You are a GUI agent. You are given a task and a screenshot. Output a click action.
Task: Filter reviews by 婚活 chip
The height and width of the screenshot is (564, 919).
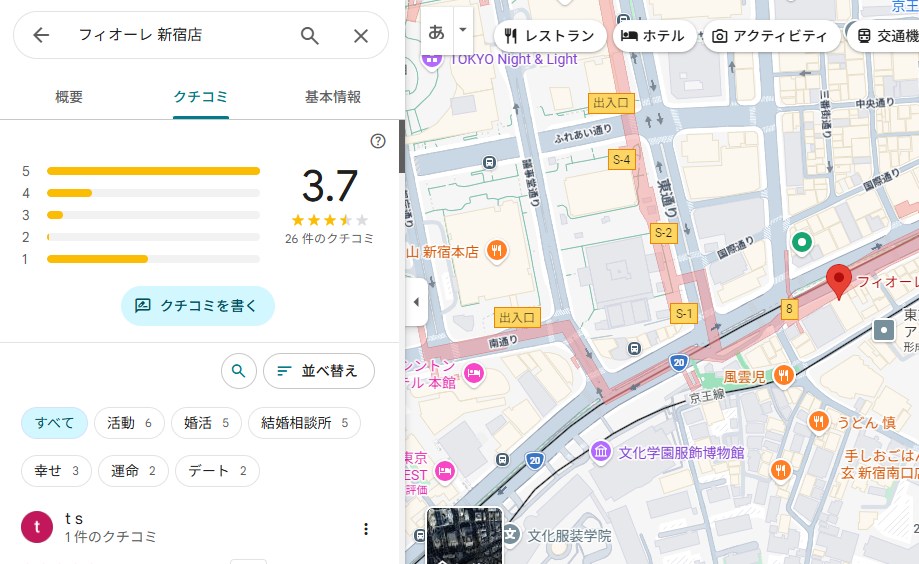click(206, 423)
